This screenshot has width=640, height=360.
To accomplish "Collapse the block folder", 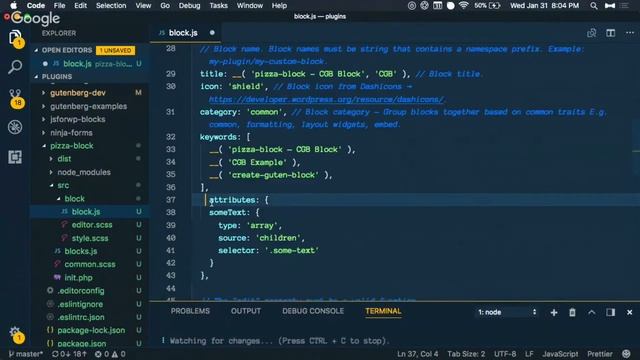I will pos(74,199).
